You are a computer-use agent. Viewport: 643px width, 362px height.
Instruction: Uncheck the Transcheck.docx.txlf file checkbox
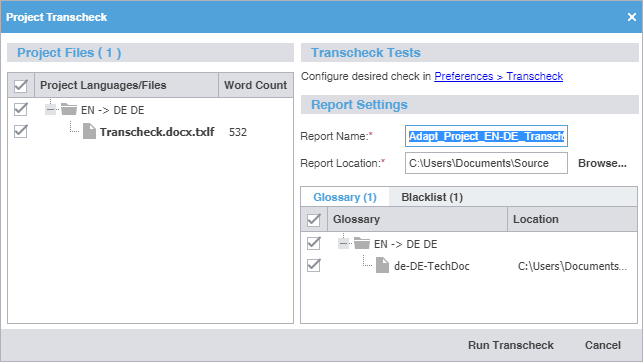[x=21, y=132]
